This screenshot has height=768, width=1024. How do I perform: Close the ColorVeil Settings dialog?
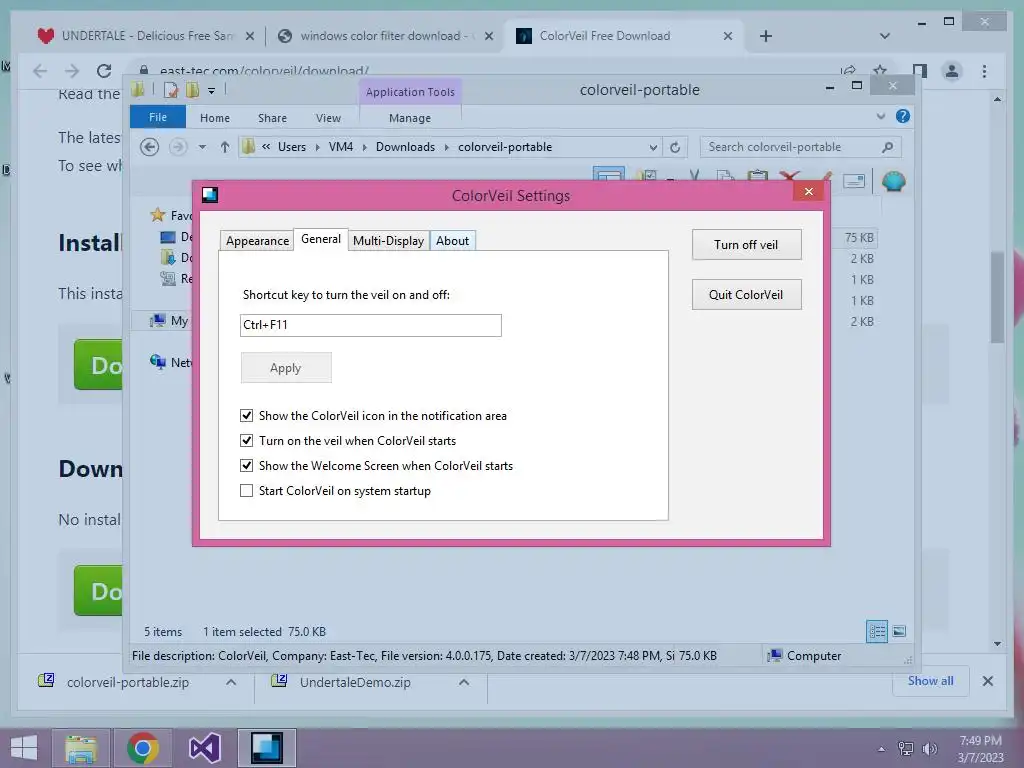809,191
